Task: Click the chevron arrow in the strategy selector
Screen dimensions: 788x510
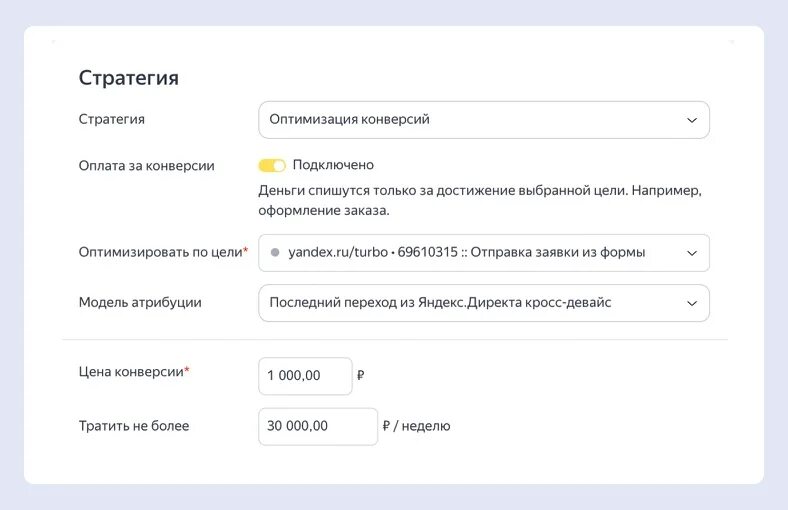Action: (x=692, y=120)
